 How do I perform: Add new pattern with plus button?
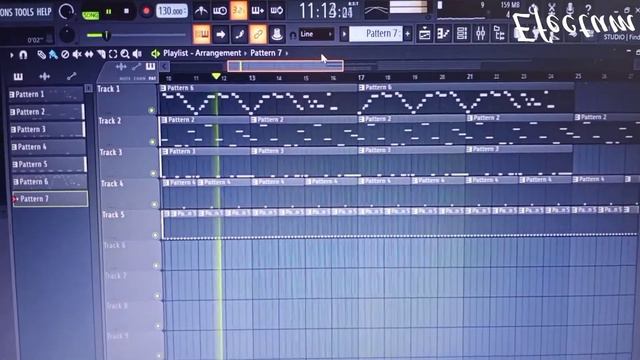(x=407, y=34)
